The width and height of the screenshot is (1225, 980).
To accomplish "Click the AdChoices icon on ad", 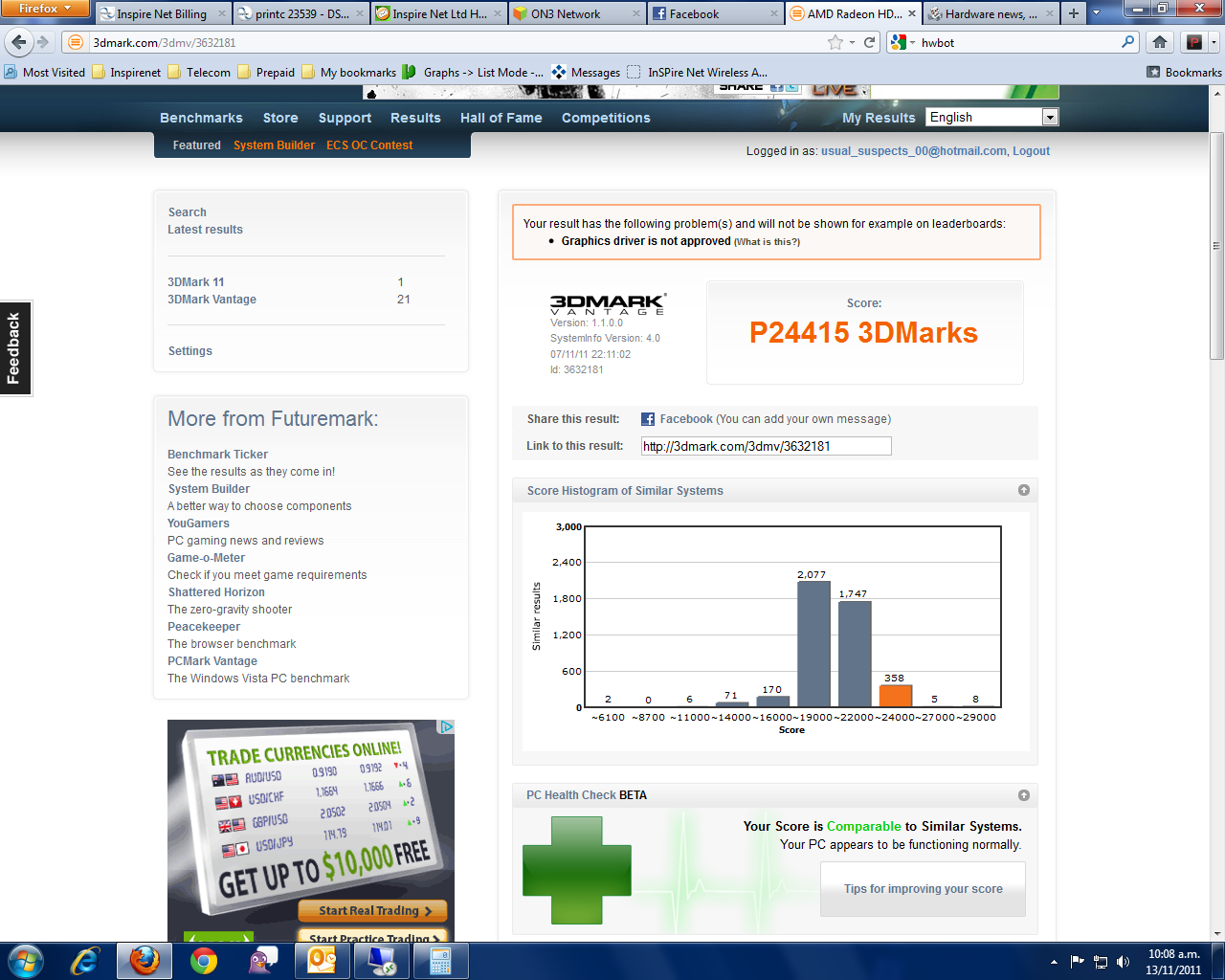I will pos(446,727).
